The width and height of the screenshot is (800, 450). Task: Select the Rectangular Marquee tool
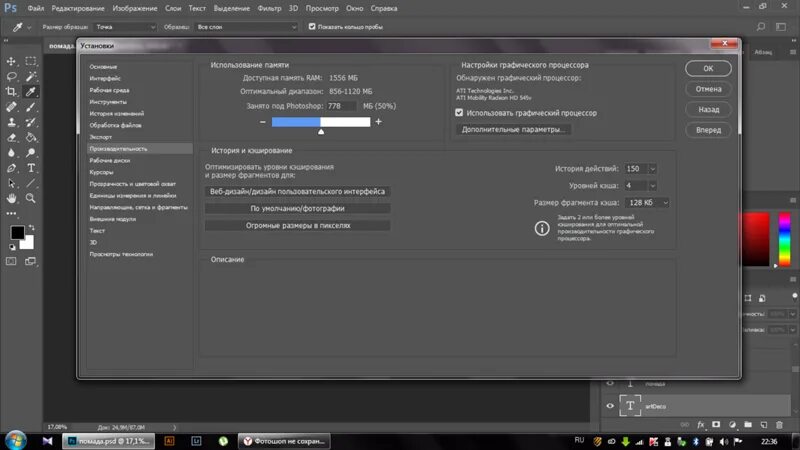click(x=31, y=61)
